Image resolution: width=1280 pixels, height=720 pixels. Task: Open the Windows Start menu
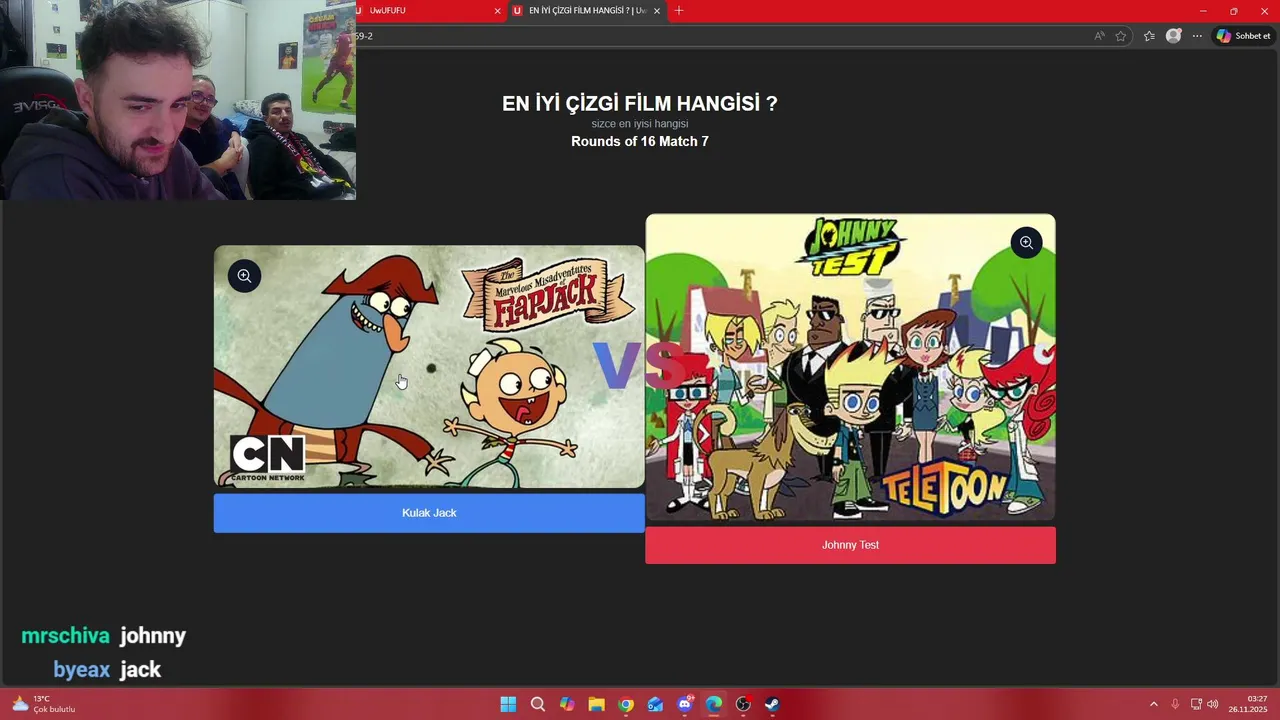508,704
